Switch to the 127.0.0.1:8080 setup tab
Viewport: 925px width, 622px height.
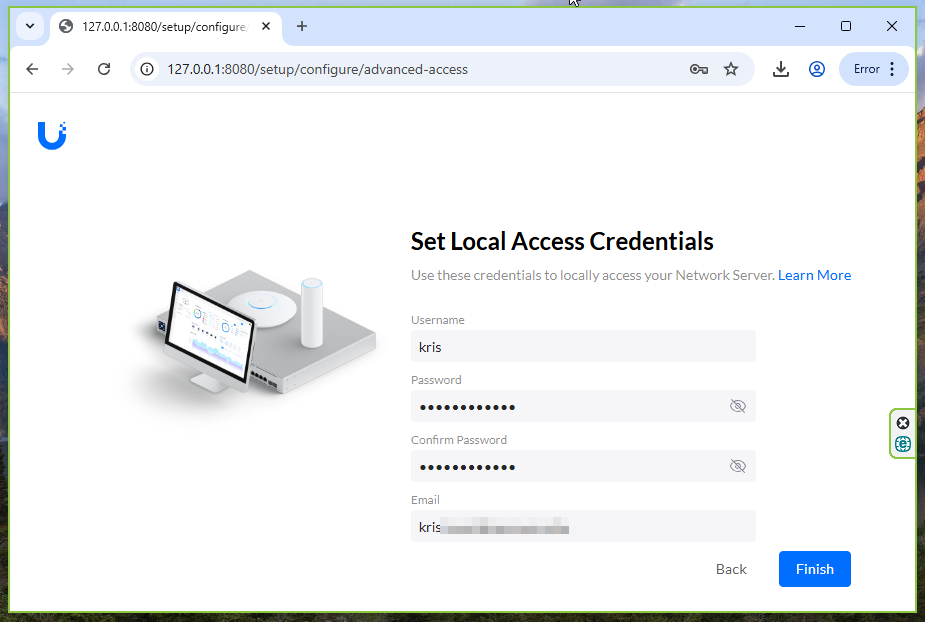click(160, 26)
